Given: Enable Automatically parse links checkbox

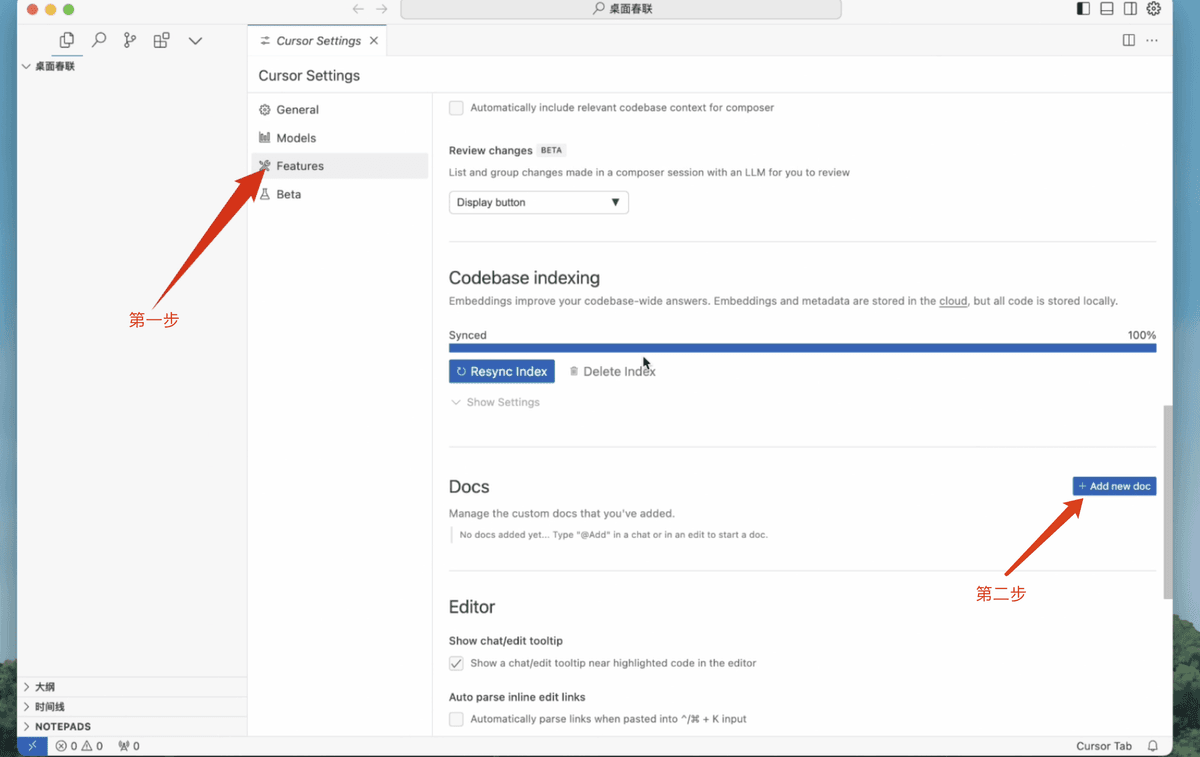Looking at the screenshot, I should [456, 719].
